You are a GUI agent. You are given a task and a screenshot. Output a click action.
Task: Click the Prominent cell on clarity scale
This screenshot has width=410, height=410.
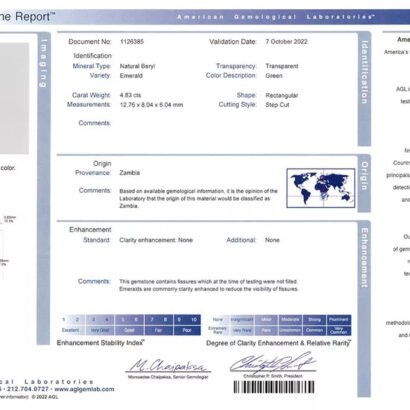(339, 320)
